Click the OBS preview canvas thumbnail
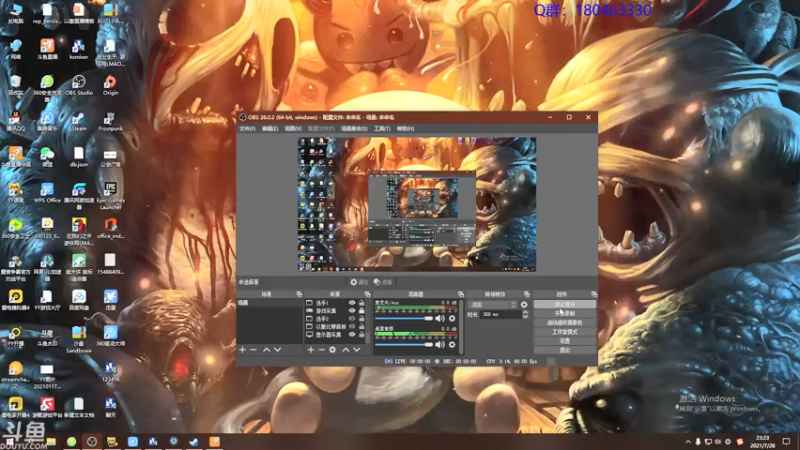Viewport: 800px width, 450px height. [417, 204]
